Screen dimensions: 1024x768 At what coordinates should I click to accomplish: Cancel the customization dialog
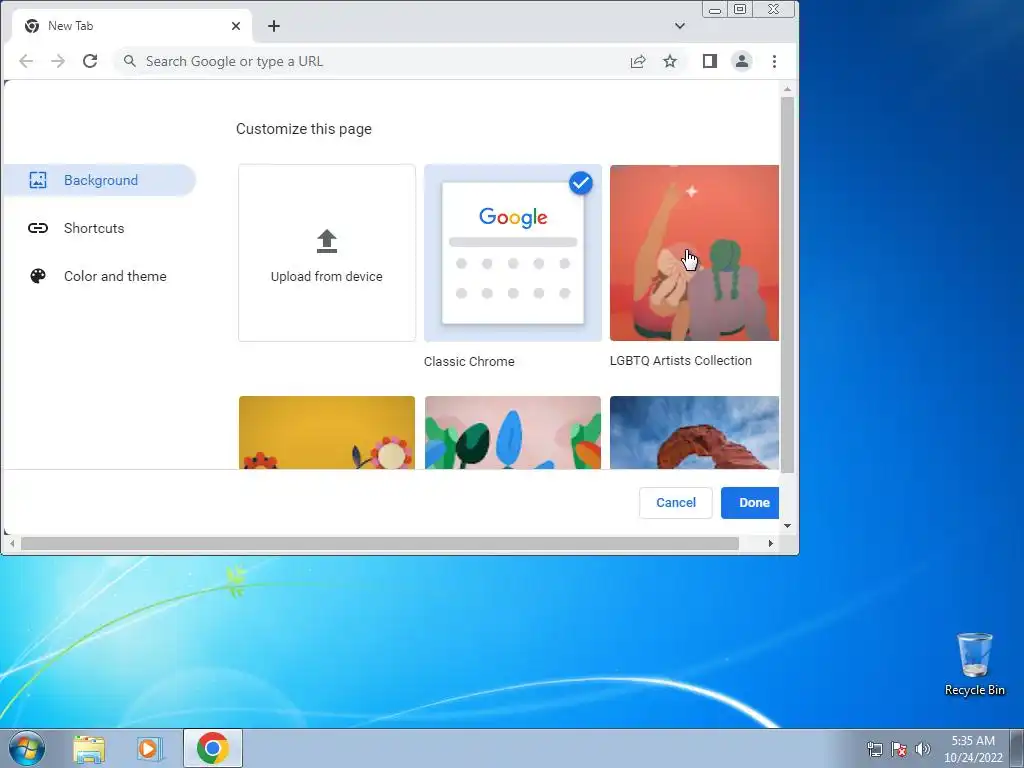pyautogui.click(x=676, y=503)
